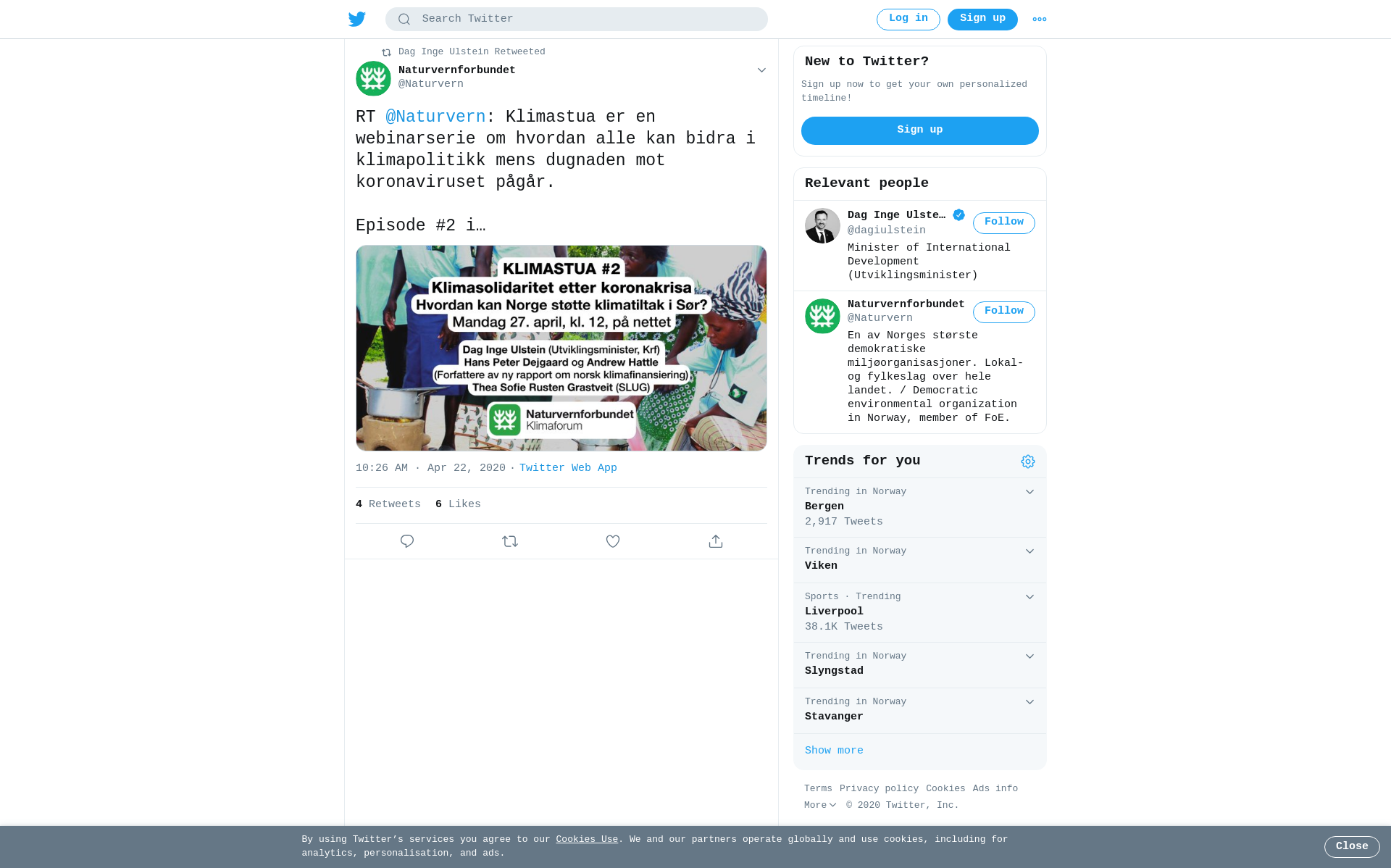The image size is (1391, 868).
Task: Click the Twitter bird logo
Action: point(357,20)
